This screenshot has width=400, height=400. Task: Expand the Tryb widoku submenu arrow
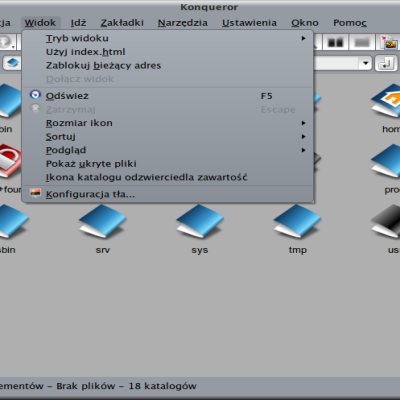click(303, 38)
